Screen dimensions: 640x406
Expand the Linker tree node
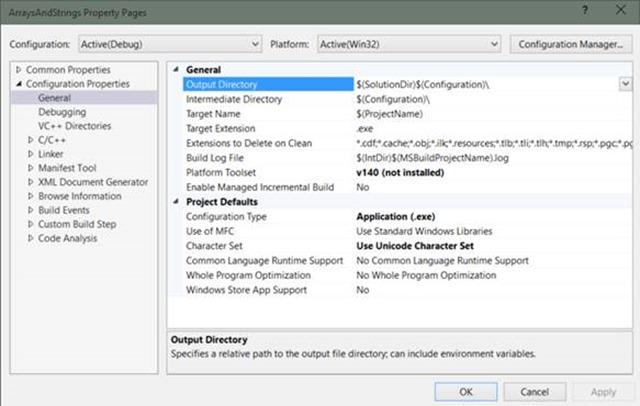30,154
